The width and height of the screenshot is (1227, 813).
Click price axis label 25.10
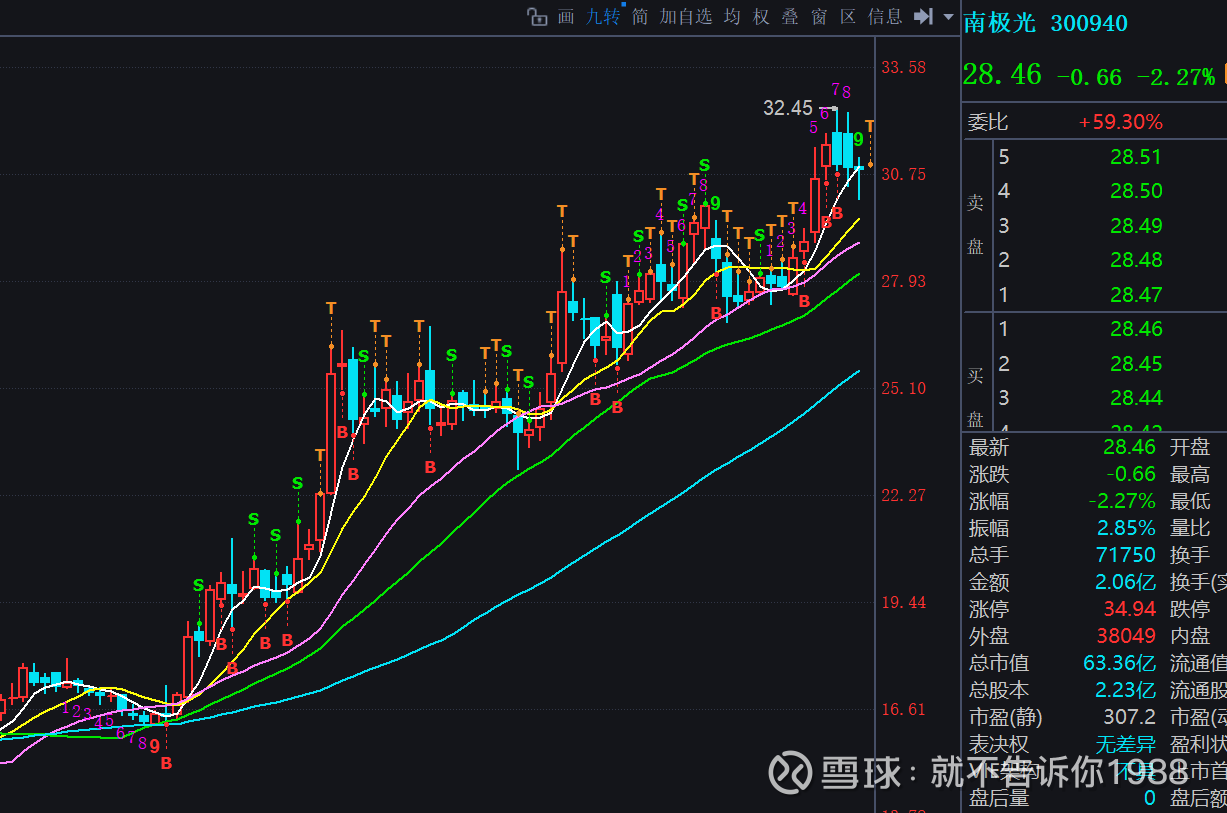(x=903, y=388)
